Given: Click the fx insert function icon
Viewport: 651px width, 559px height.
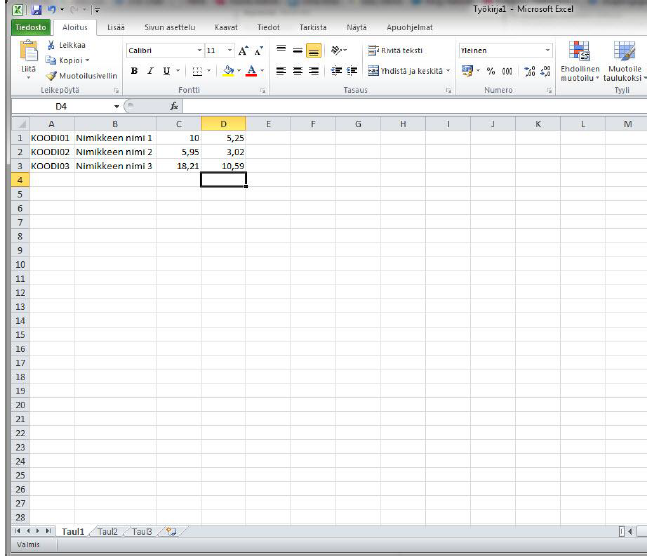Looking at the screenshot, I should click(174, 106).
